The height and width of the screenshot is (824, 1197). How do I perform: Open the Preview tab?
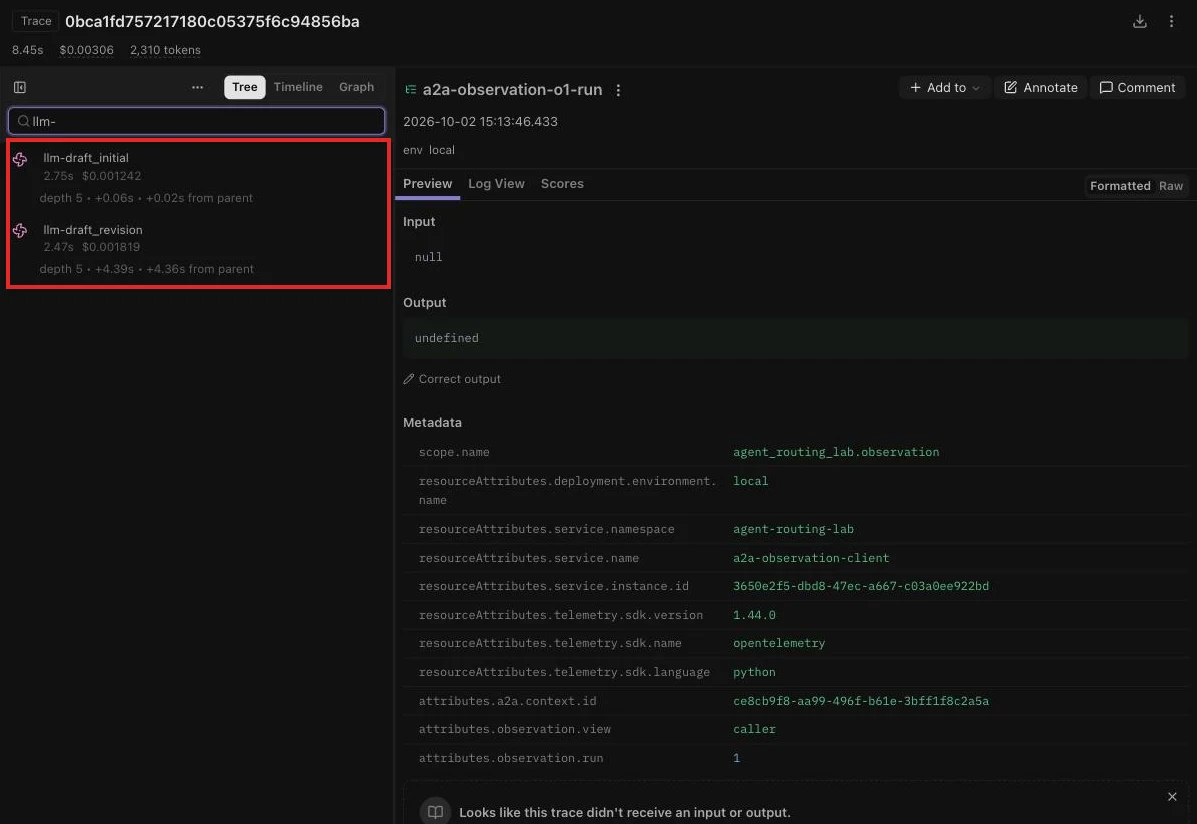(x=428, y=183)
